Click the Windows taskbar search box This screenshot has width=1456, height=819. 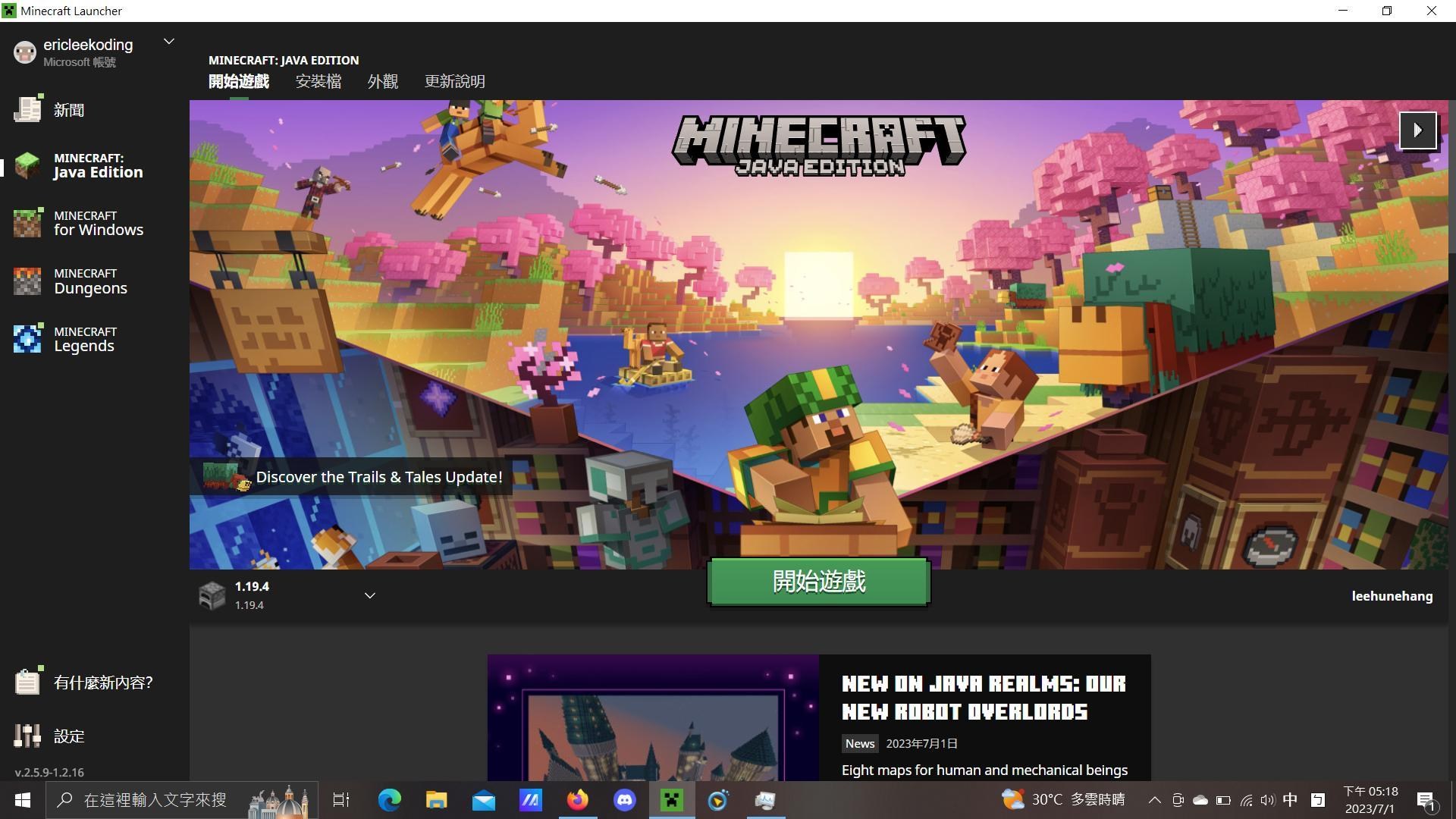[x=182, y=800]
